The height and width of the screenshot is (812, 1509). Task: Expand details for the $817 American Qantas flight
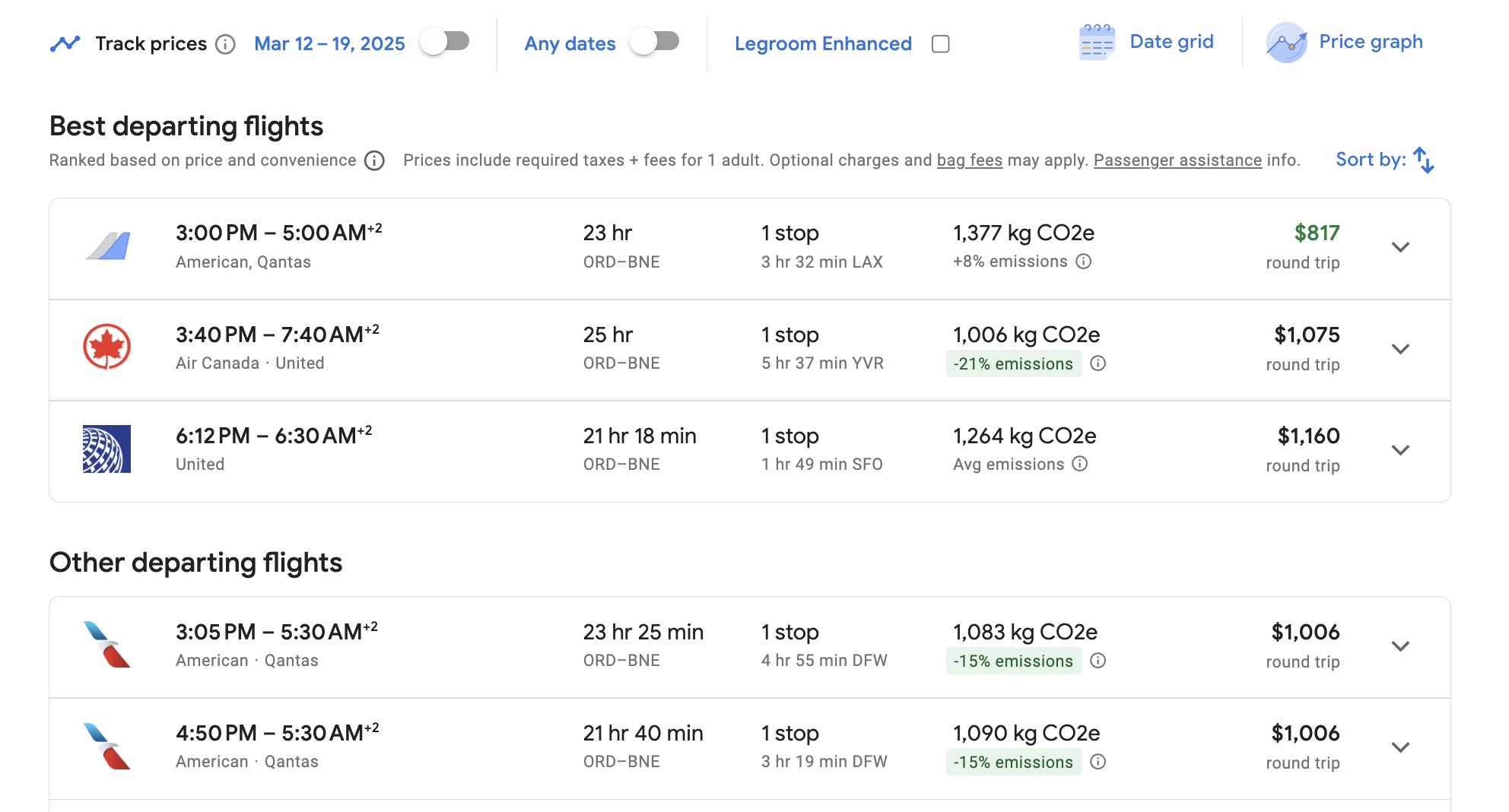pyautogui.click(x=1400, y=247)
